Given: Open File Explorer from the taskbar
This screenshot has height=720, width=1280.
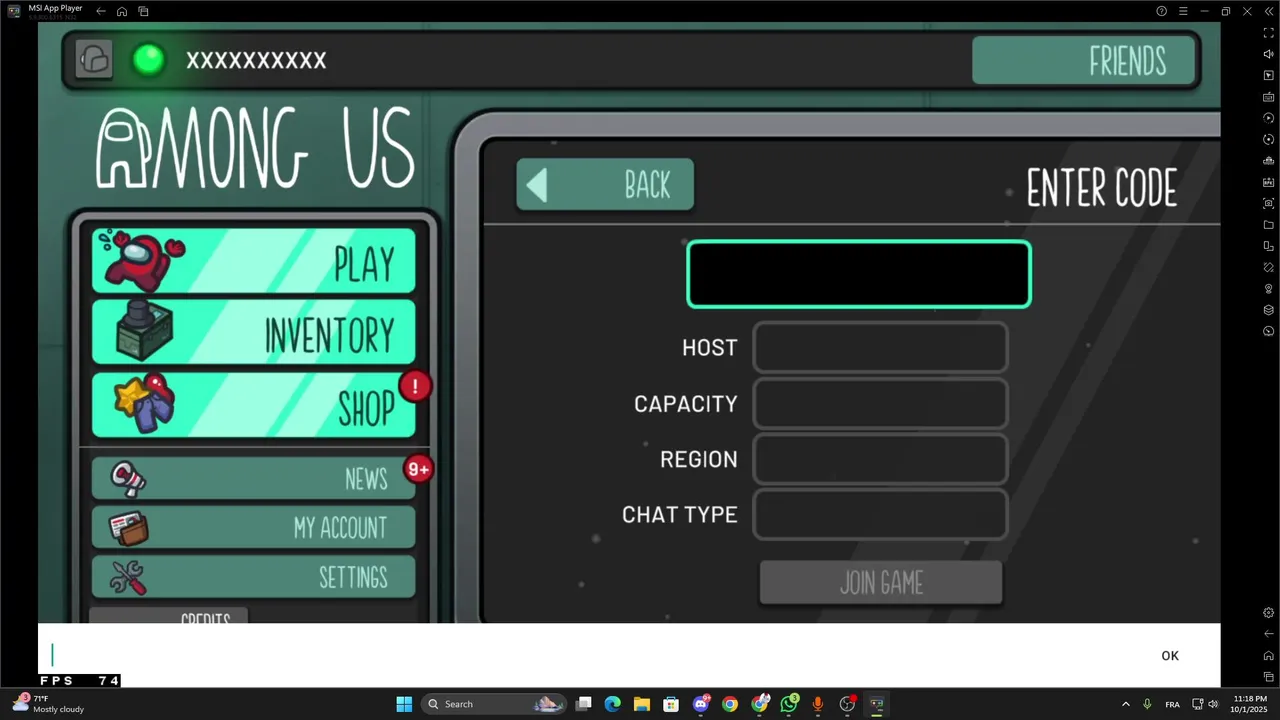Looking at the screenshot, I should pyautogui.click(x=642, y=704).
